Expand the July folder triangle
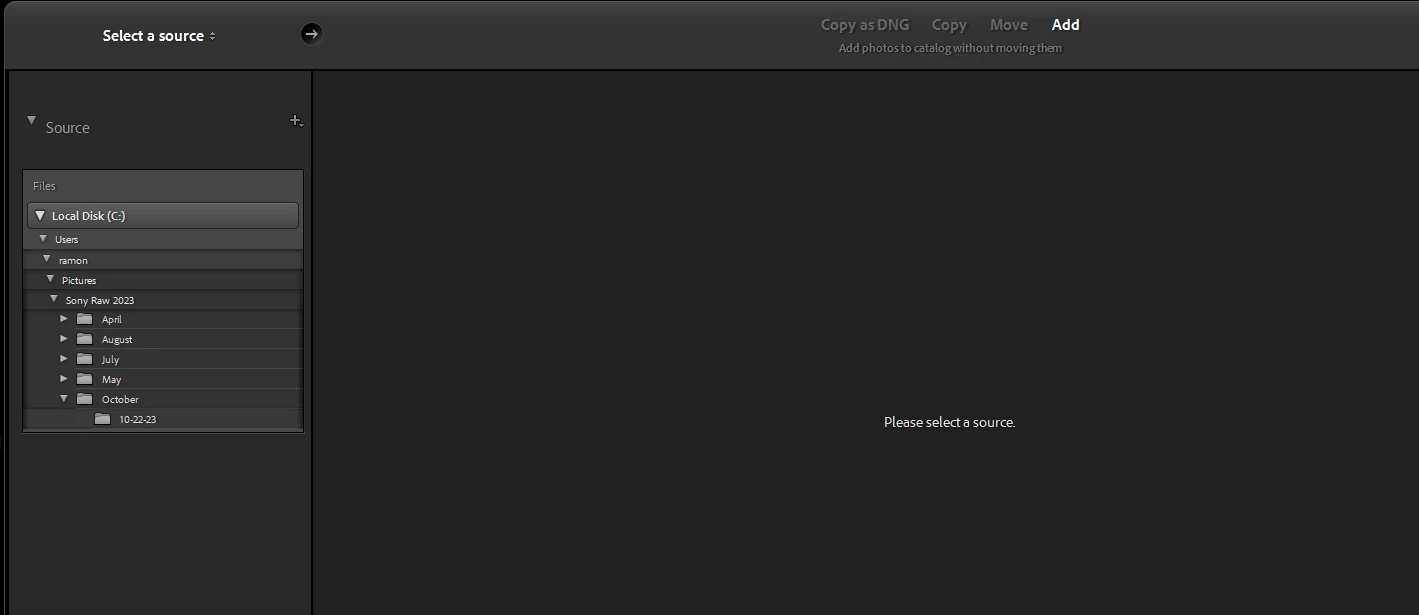 pos(63,359)
